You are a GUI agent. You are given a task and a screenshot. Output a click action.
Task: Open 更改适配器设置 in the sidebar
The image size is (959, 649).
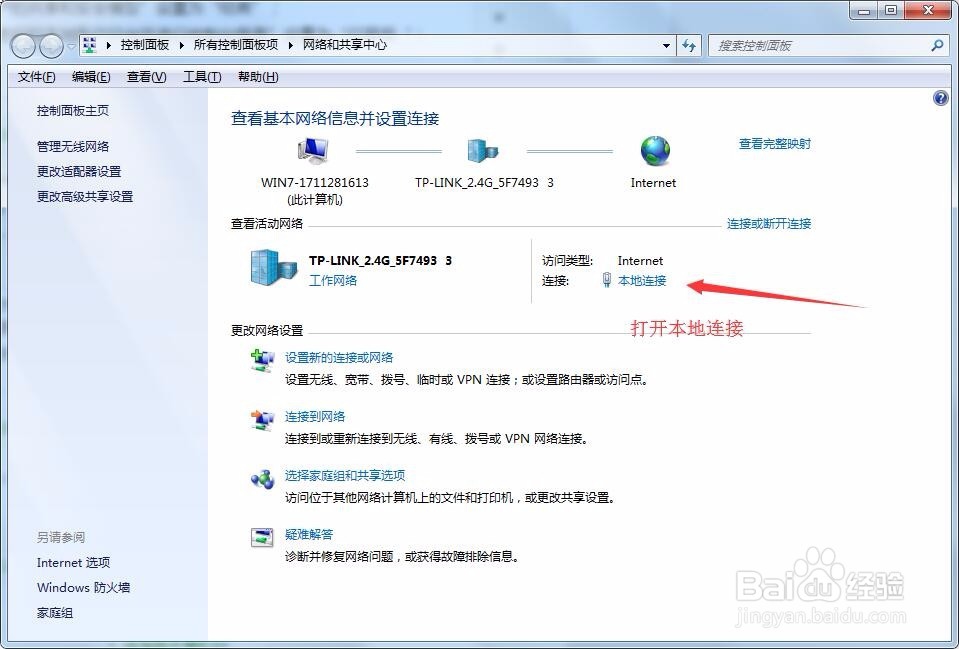[78, 171]
